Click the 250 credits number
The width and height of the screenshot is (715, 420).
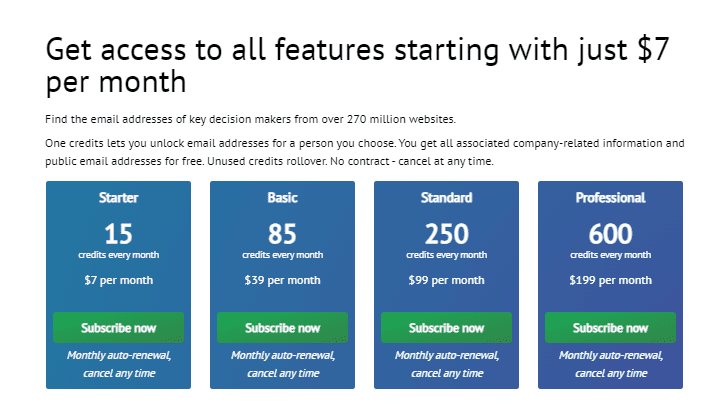point(446,234)
